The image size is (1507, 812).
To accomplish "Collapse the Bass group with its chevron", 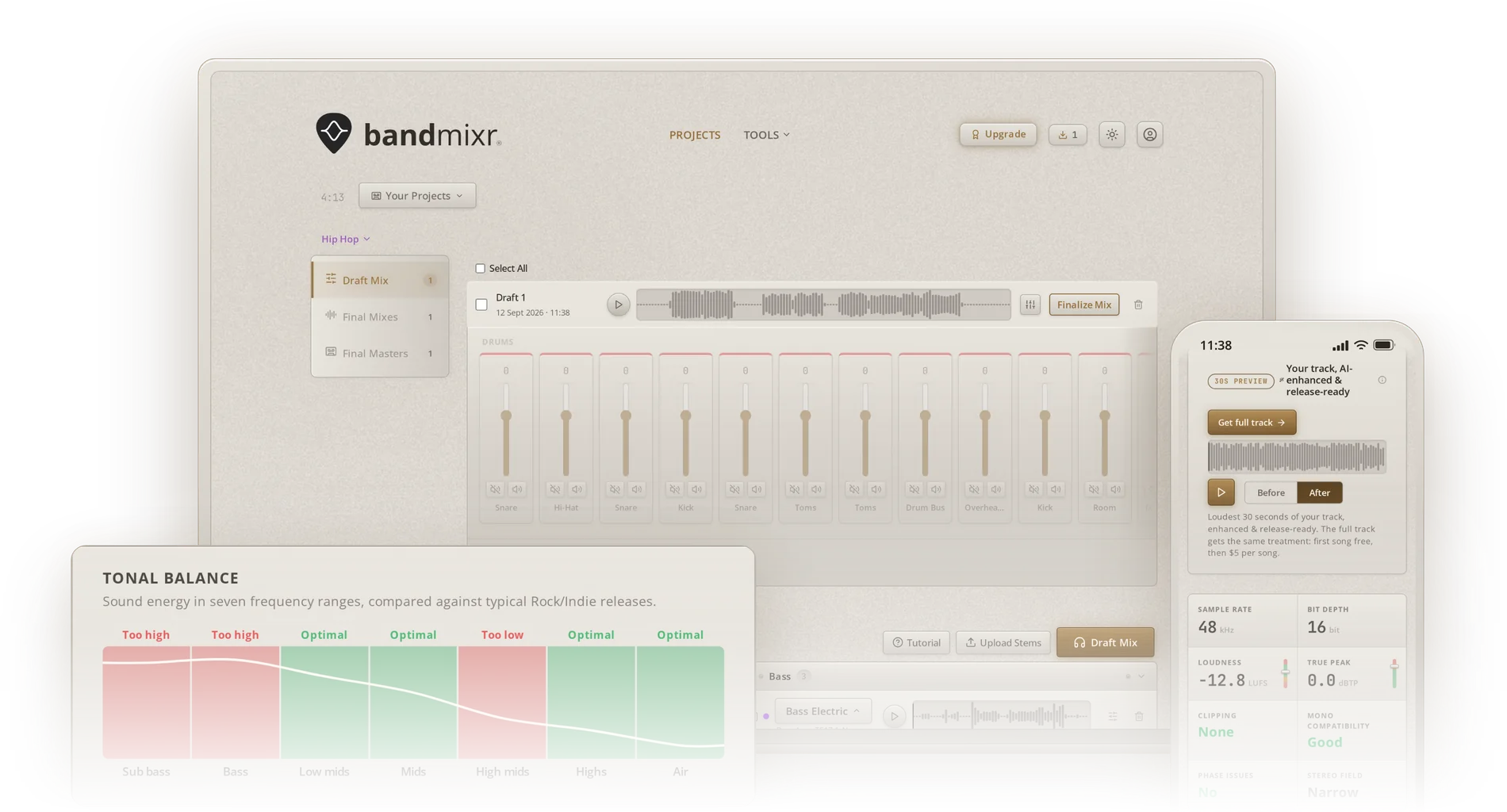I will pos(1141,676).
